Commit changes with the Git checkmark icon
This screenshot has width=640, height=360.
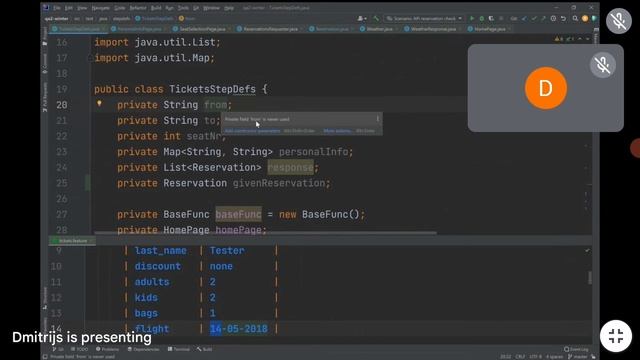tap(534, 18)
